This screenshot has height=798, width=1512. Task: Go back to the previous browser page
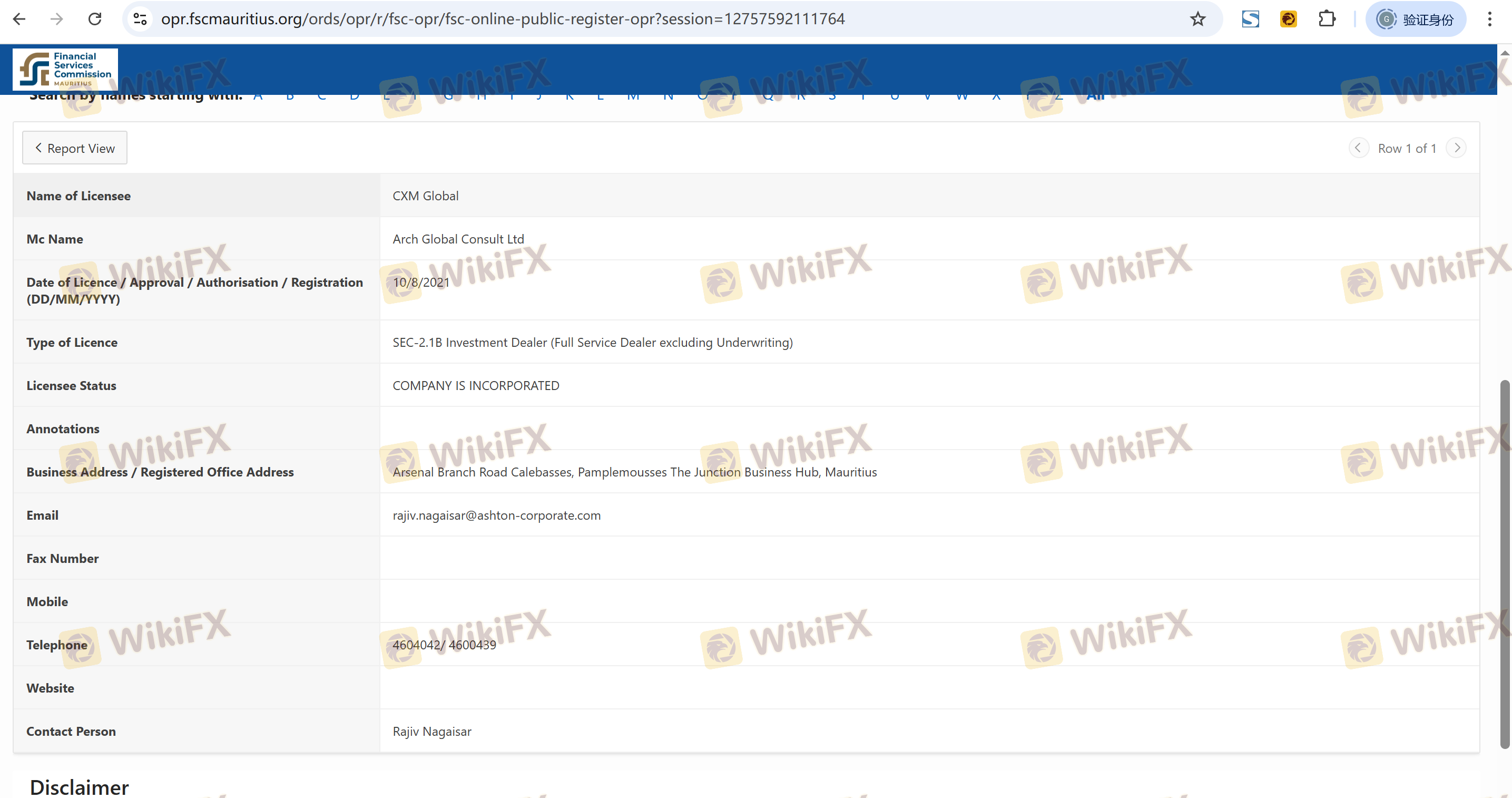pyautogui.click(x=19, y=20)
